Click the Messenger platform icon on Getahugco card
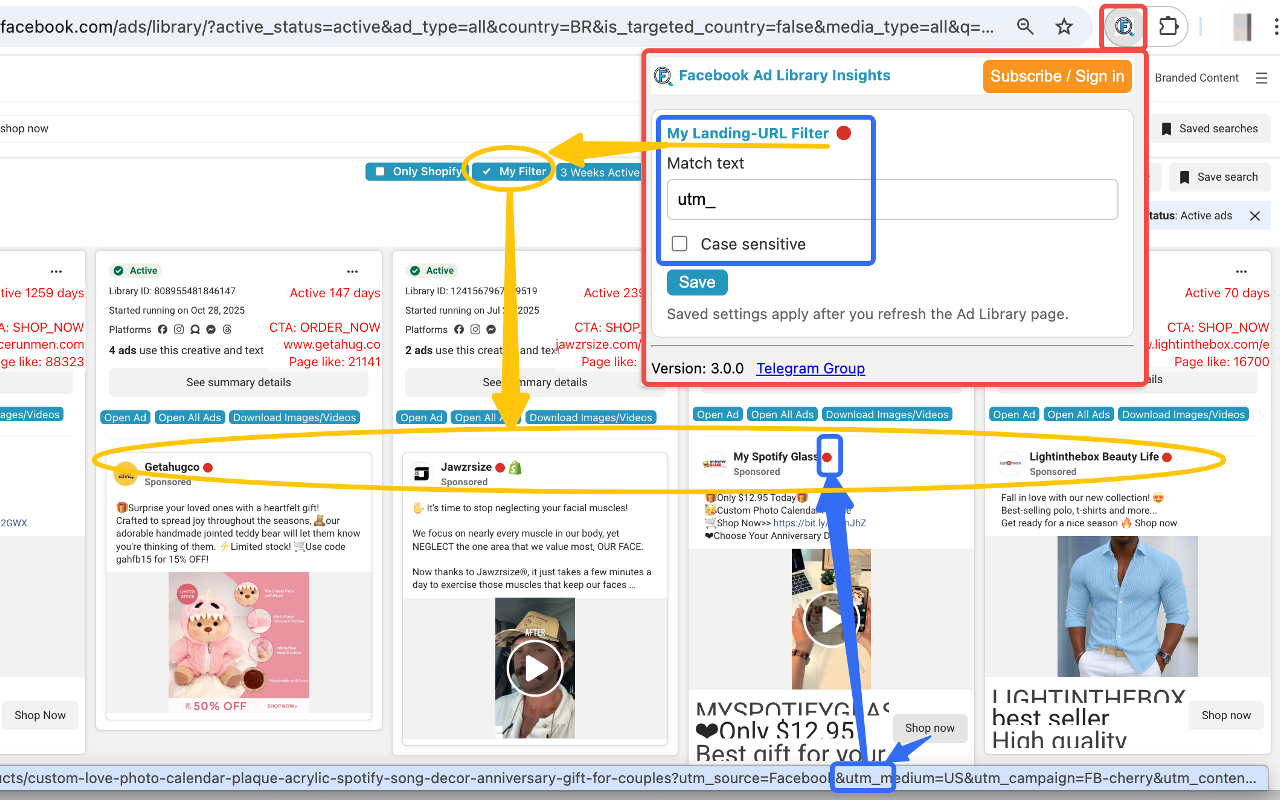This screenshot has height=800, width=1280. tap(211, 329)
